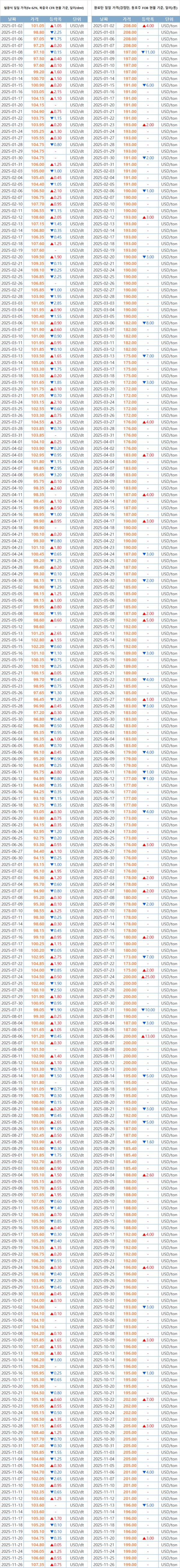Click the ▲3.00 up arrow for coking coal on 2025-11-20
The image size is (180, 1568).
click(148, 1538)
